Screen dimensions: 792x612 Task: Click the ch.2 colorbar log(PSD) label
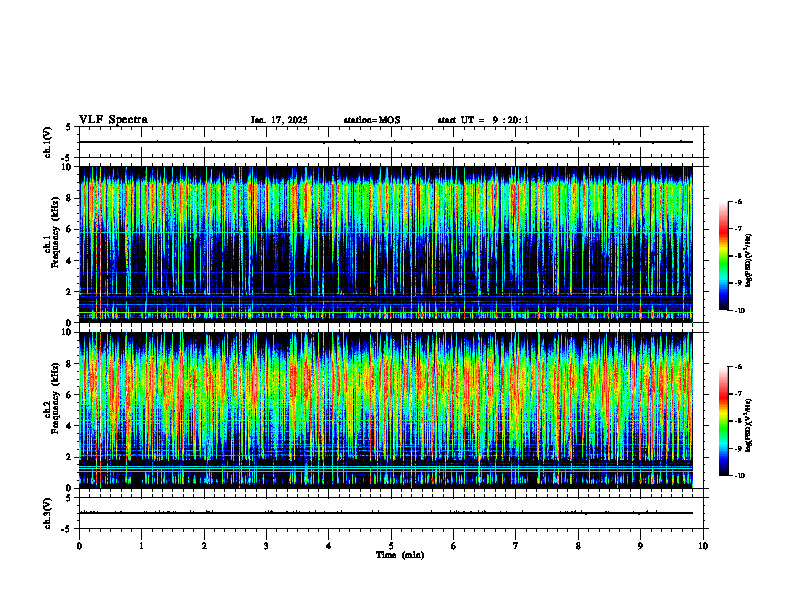750,426
